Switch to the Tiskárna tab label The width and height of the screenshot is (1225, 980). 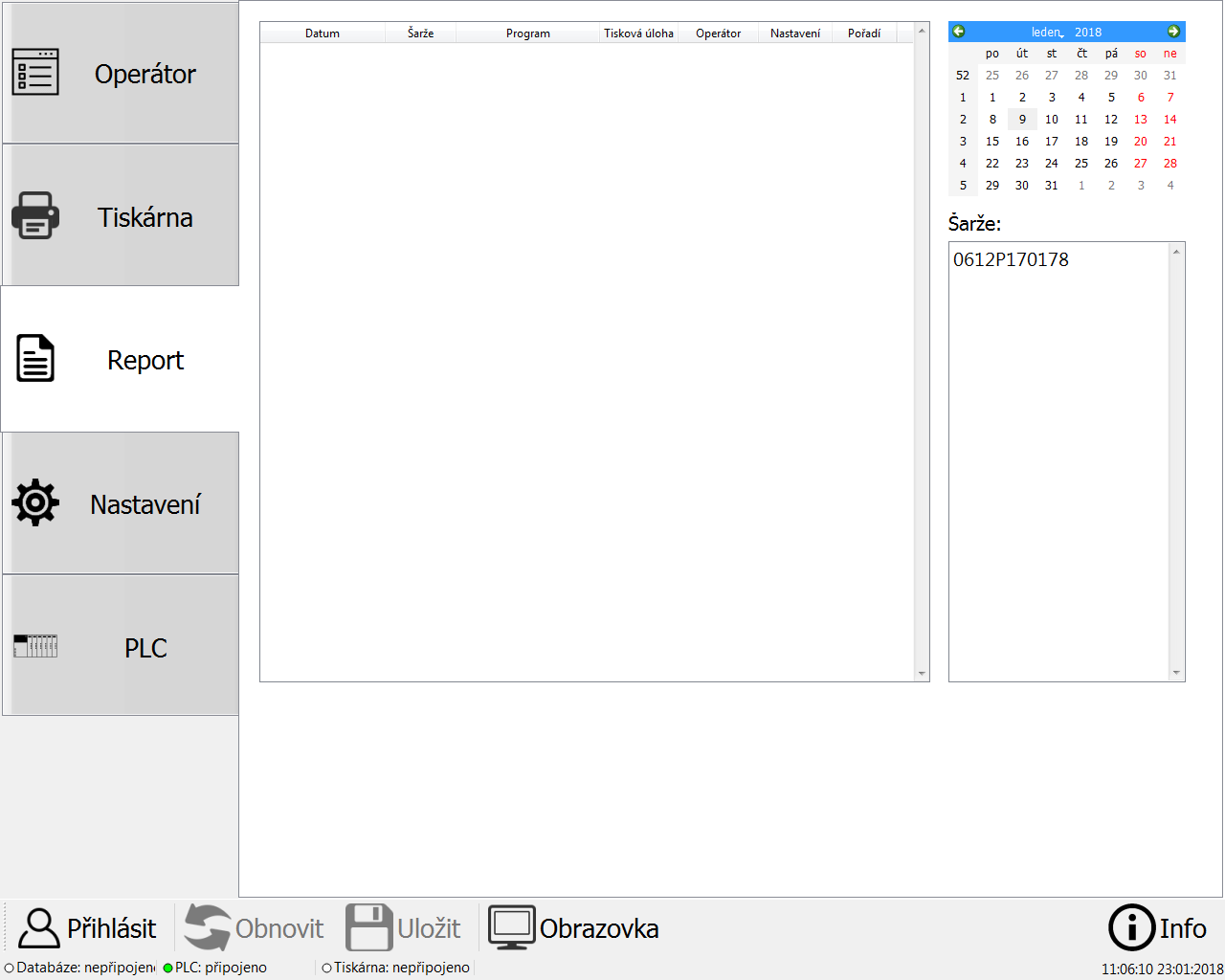[x=145, y=217]
